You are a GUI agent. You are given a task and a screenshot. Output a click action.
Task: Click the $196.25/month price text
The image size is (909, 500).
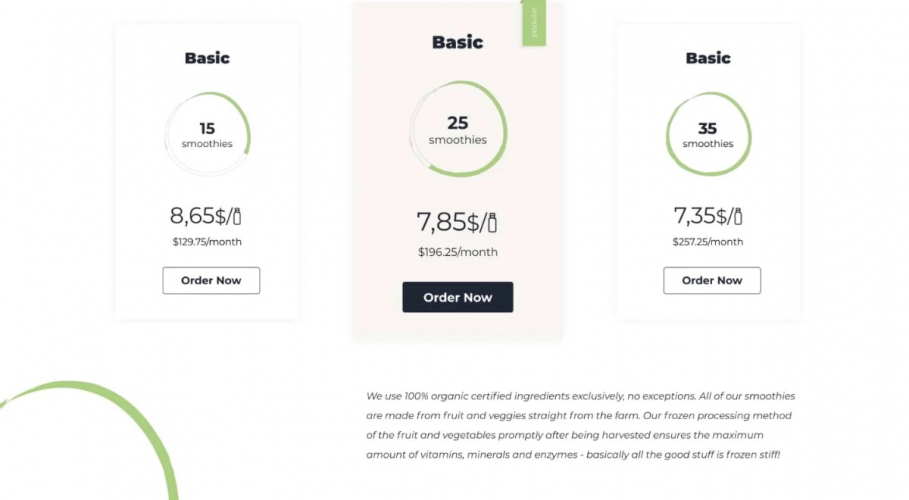pyautogui.click(x=457, y=252)
